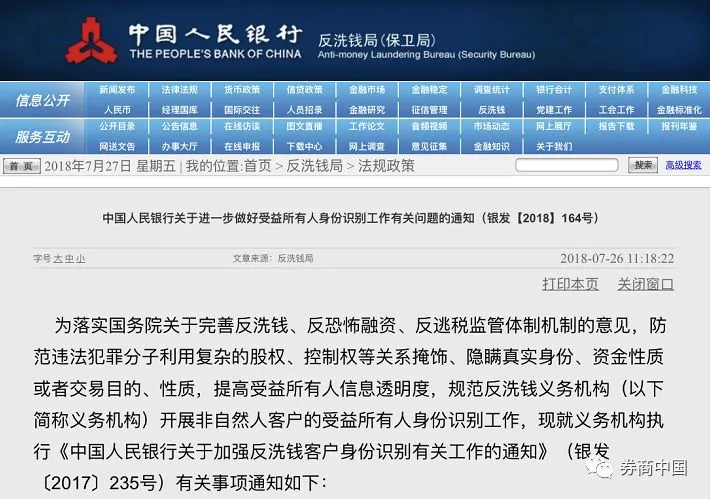Go to 支付体系 section

617,90
